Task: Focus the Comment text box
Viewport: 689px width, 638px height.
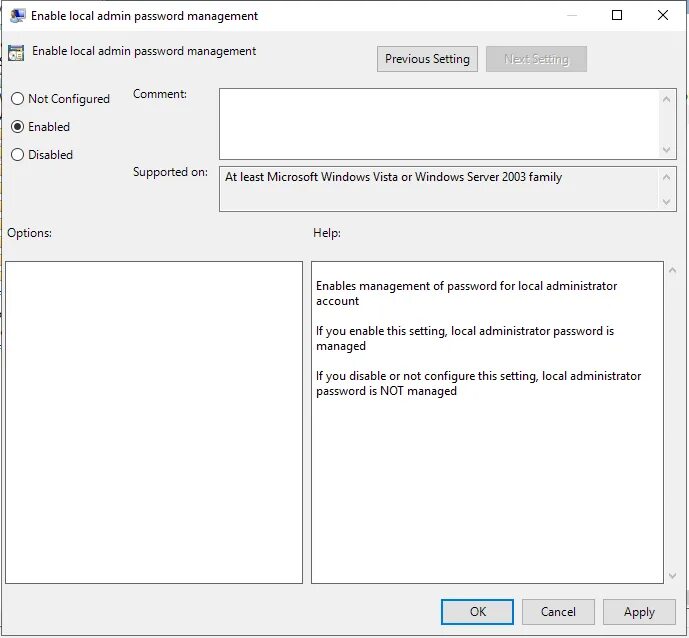Action: (x=439, y=124)
